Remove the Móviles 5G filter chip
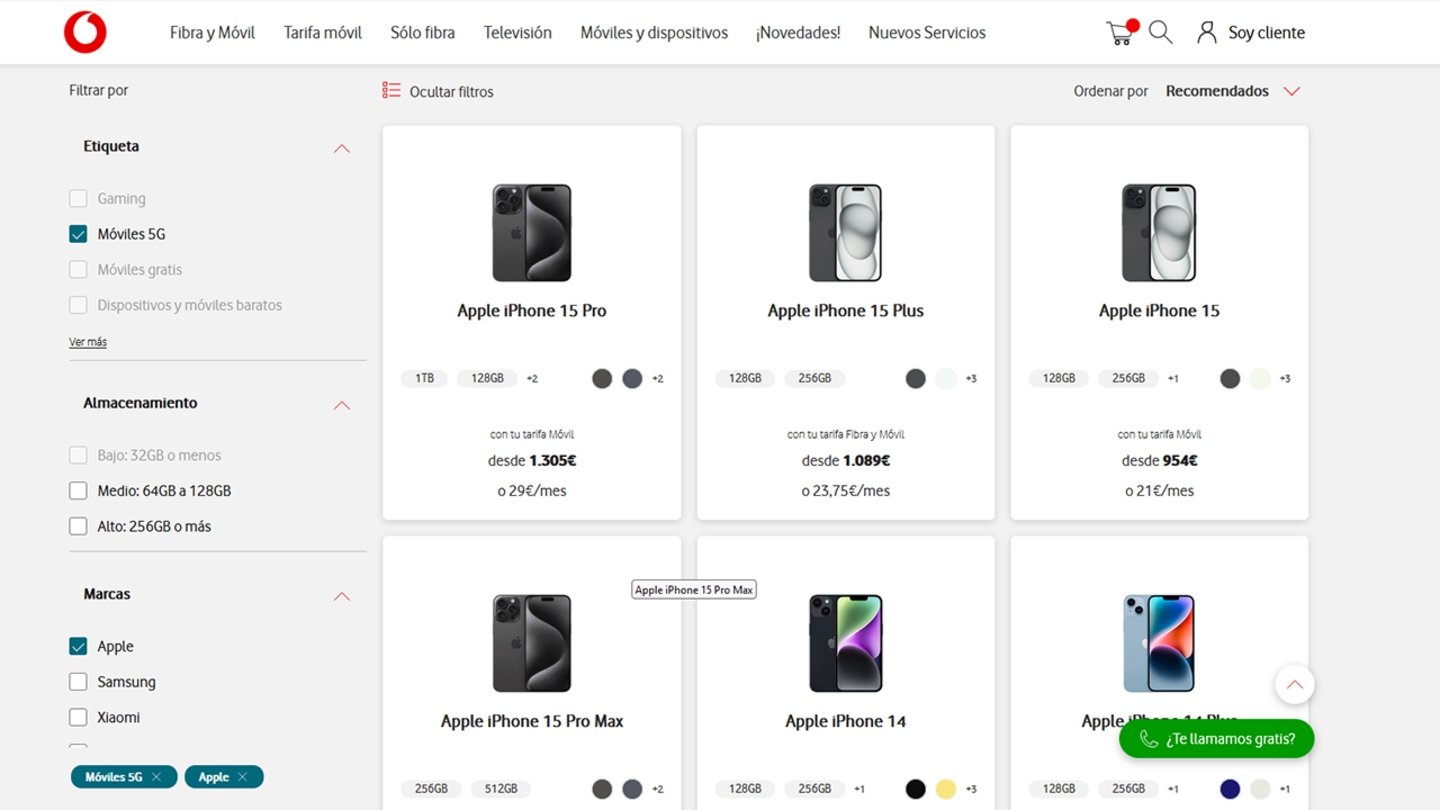The image size is (1440, 810). click(156, 777)
